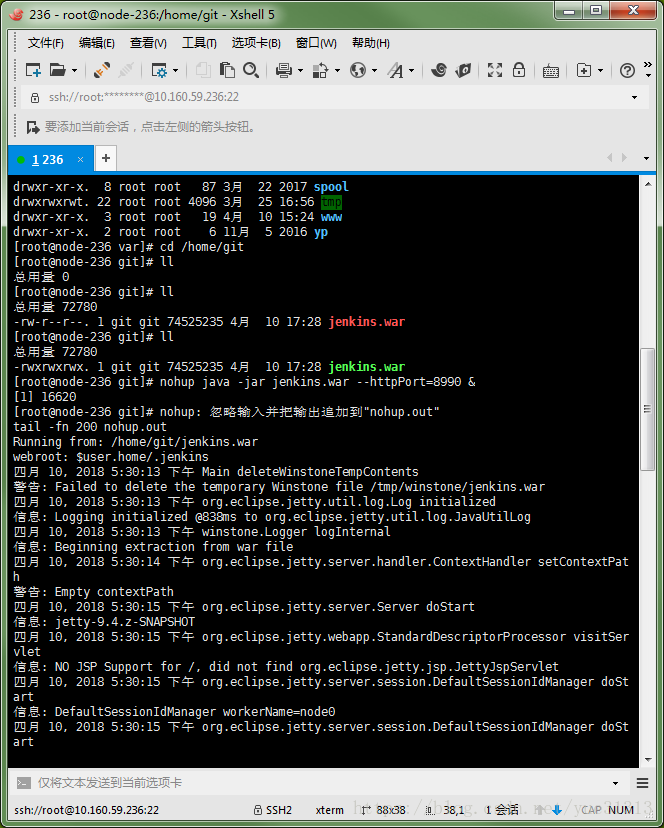Viewport: 664px width, 828px height.
Task: Click the Connect plug icon
Action: (101, 70)
